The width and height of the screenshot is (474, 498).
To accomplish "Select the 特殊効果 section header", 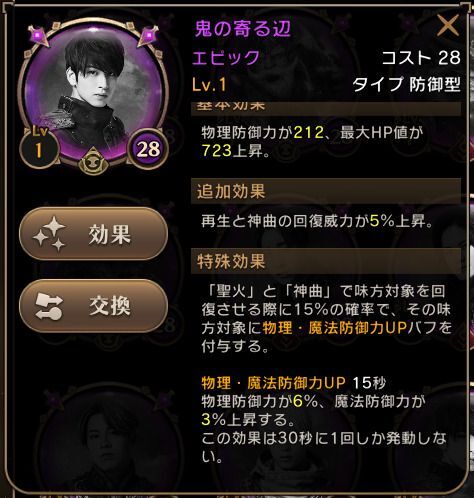I will tap(326, 261).
